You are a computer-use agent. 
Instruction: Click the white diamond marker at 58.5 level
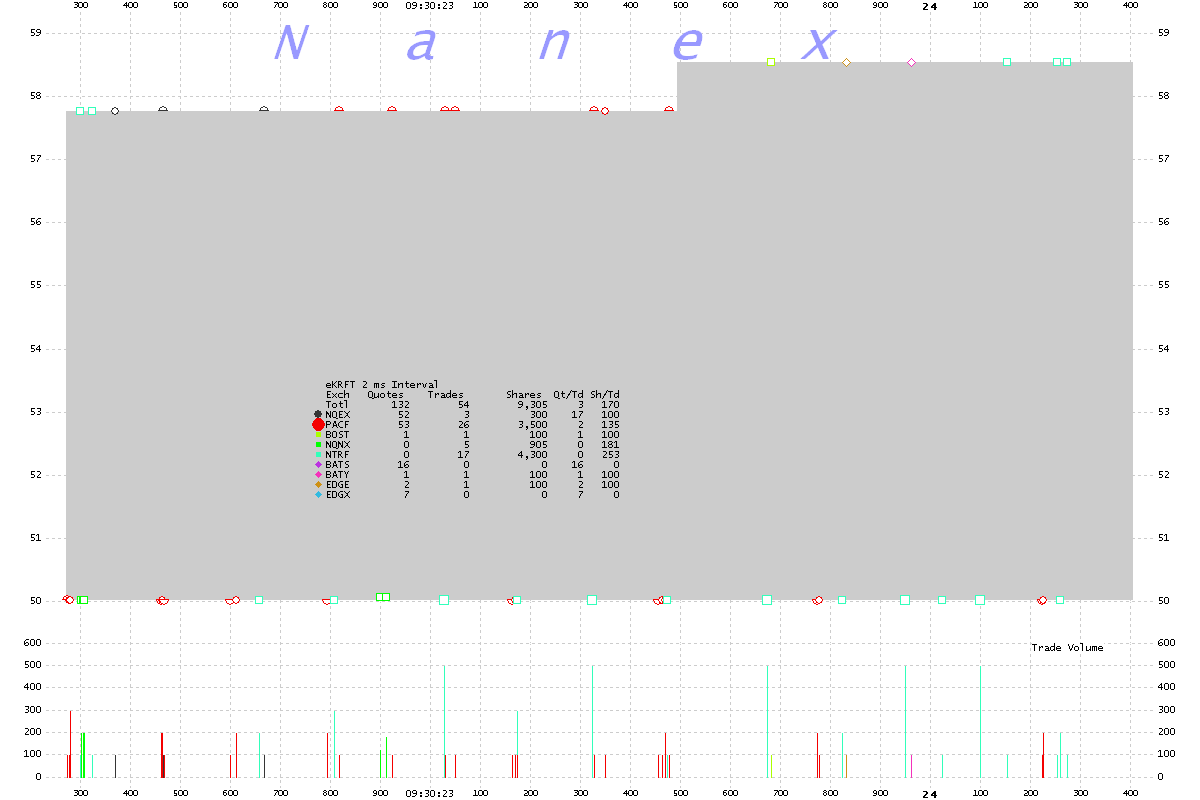click(x=911, y=62)
